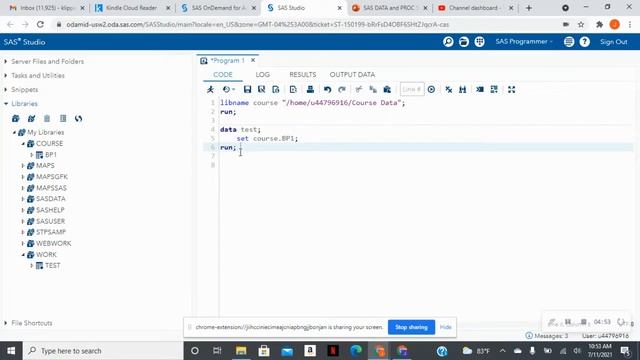Undo the last edit
The height and width of the screenshot is (360, 640).
coord(327,89)
